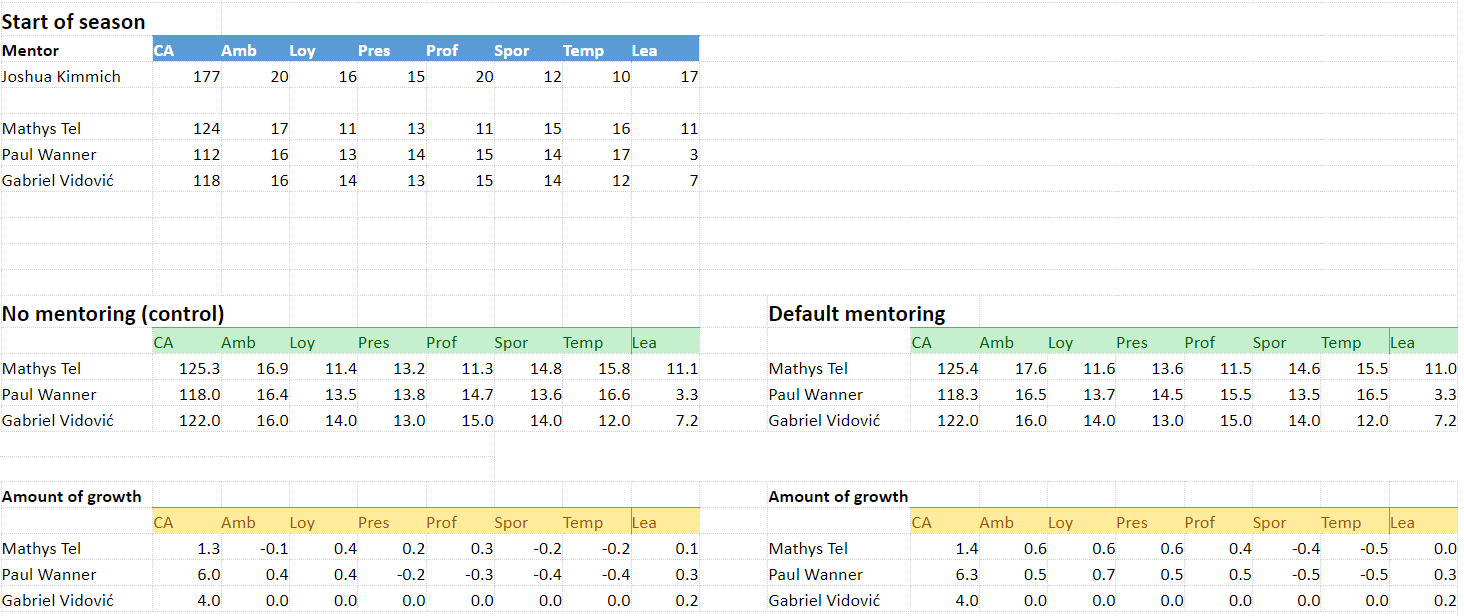
Task: Click the "Default mentoring" heading cell
Action: (x=856, y=314)
